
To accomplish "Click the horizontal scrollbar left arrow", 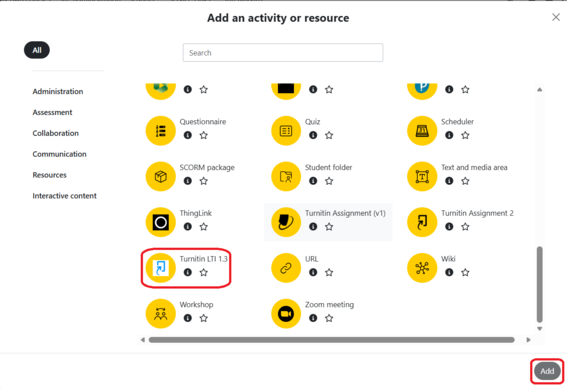I will pyautogui.click(x=143, y=340).
